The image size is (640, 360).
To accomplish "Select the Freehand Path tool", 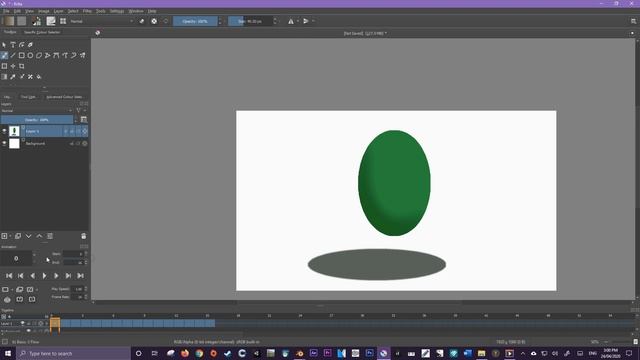I will point(65,55).
